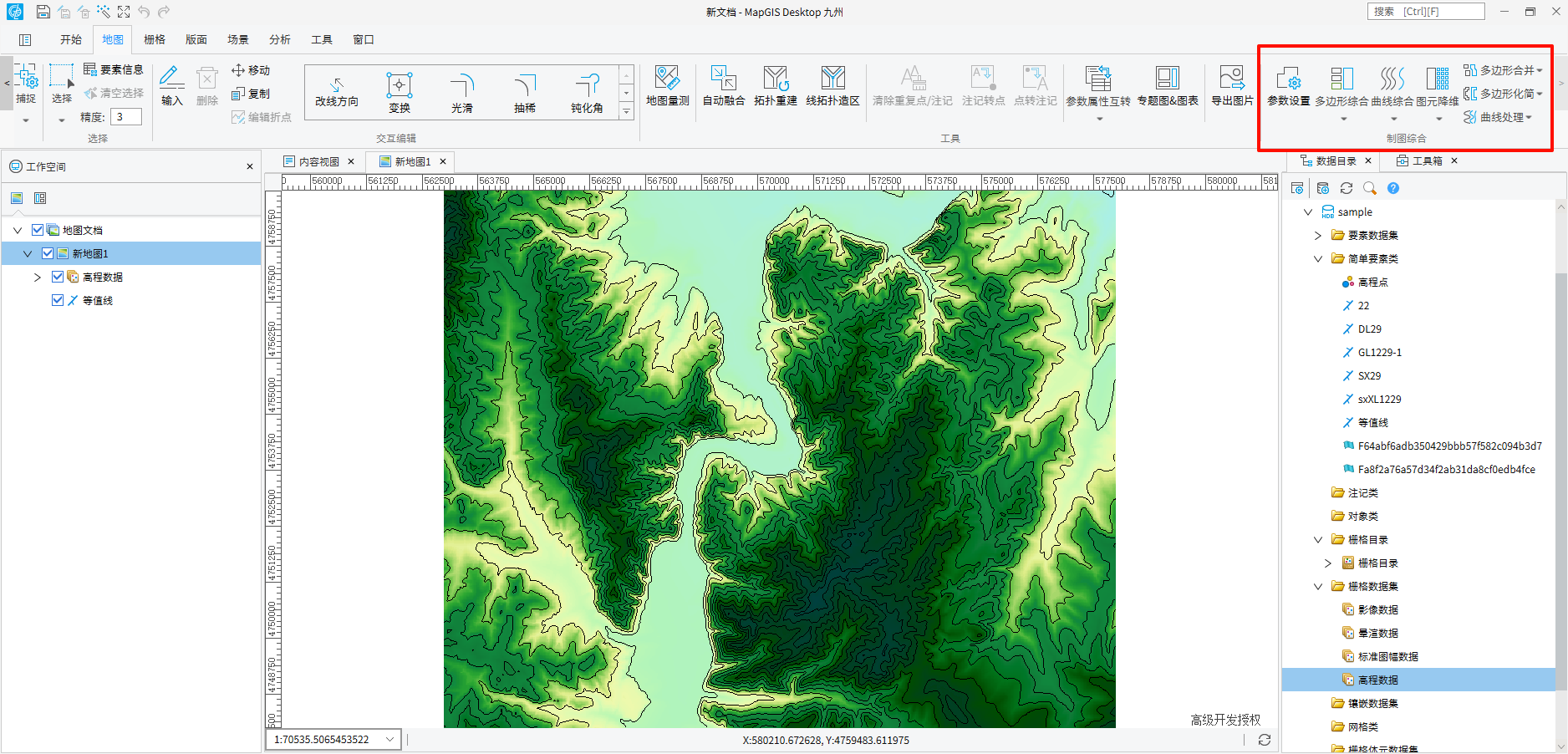Click the 地图量测 map measure icon
This screenshot has height=754, width=1568.
(666, 79)
